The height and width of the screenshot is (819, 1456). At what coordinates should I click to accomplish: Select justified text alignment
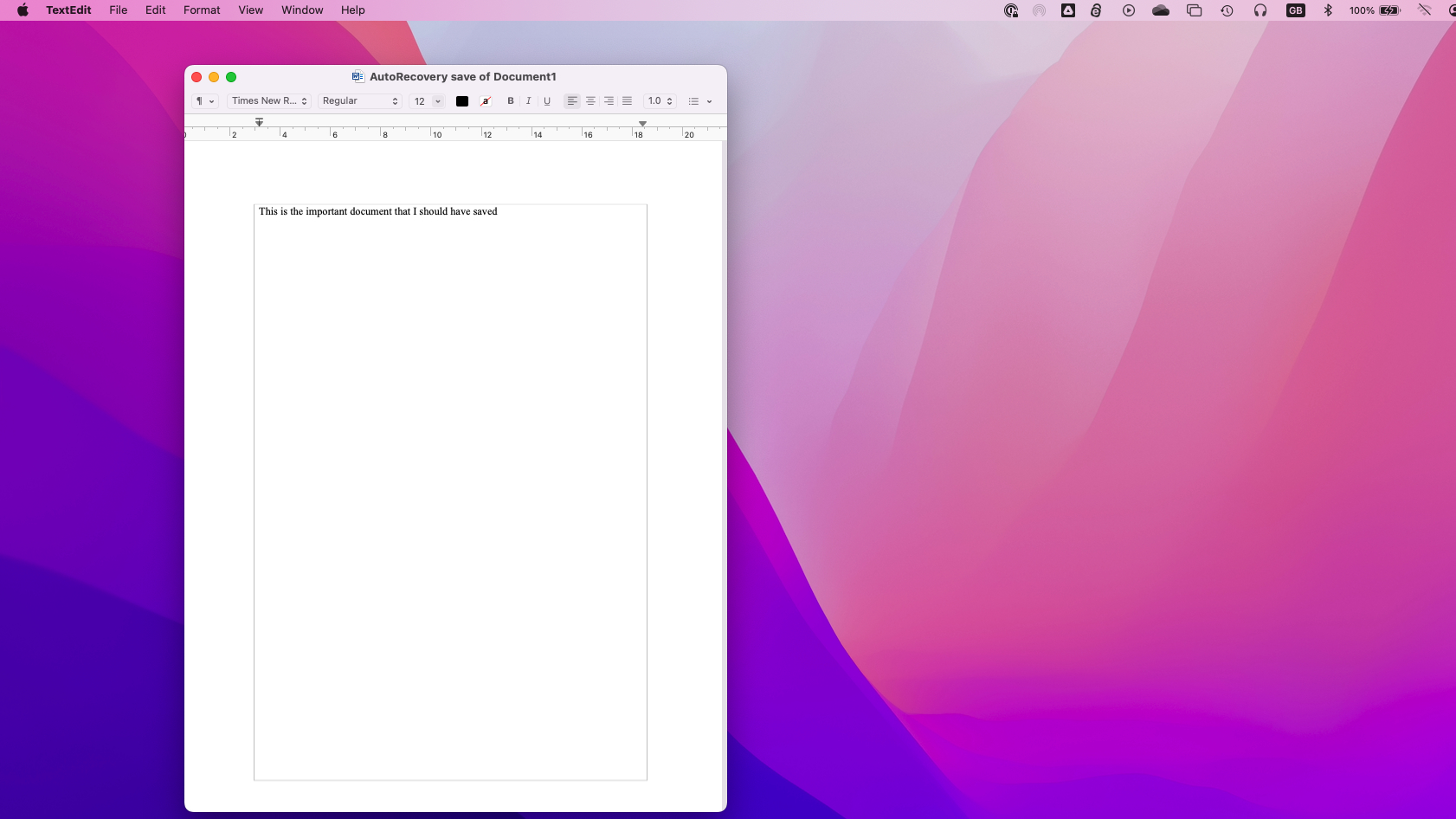point(627,101)
